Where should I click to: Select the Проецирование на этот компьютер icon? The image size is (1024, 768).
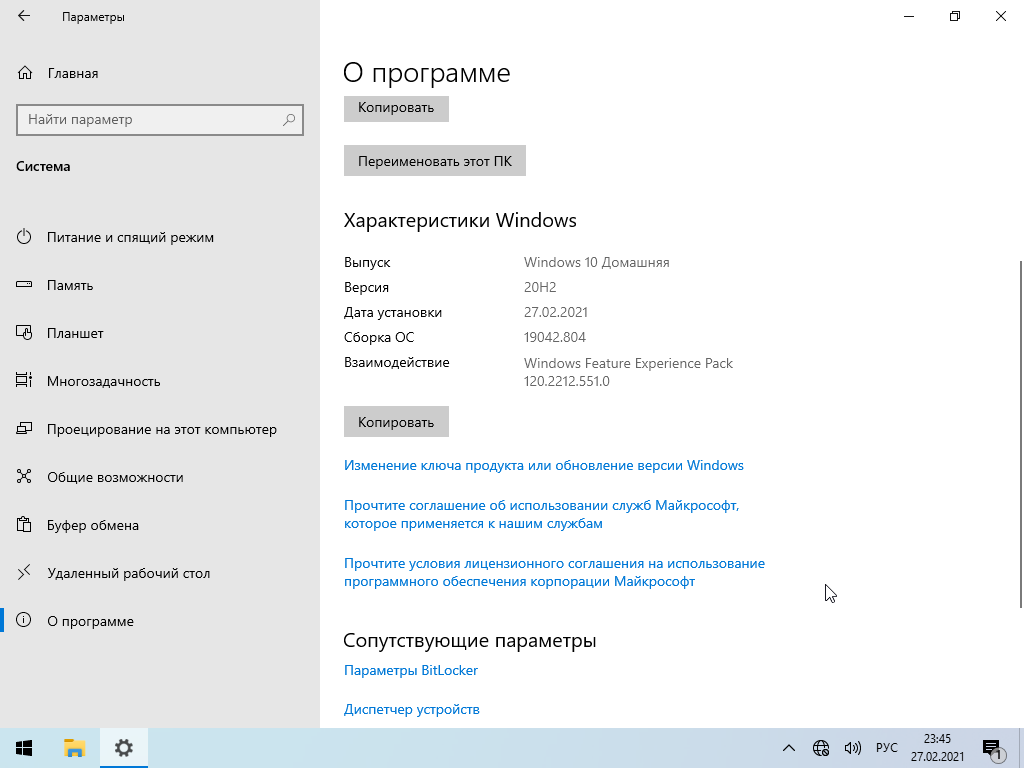24,429
